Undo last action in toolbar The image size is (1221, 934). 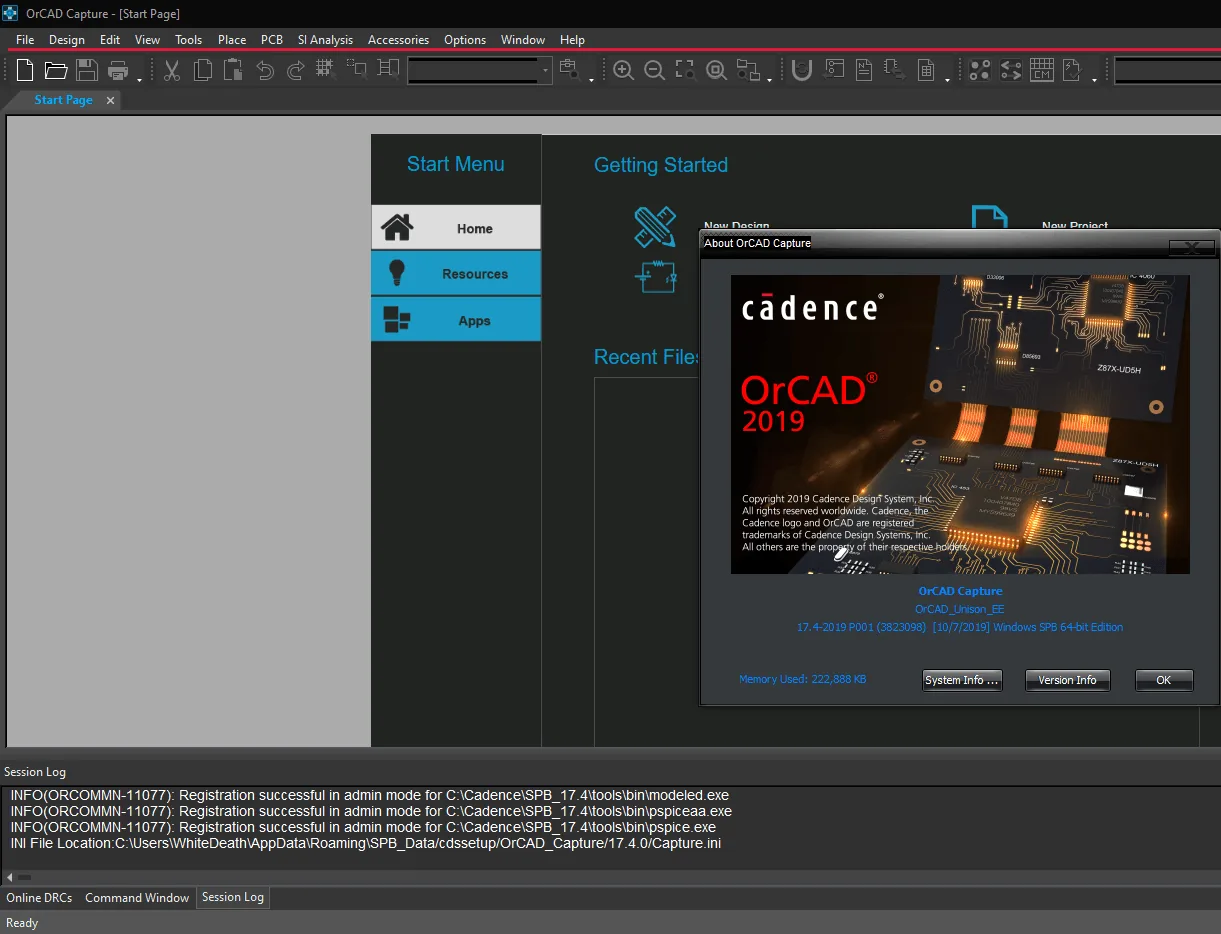[x=265, y=70]
